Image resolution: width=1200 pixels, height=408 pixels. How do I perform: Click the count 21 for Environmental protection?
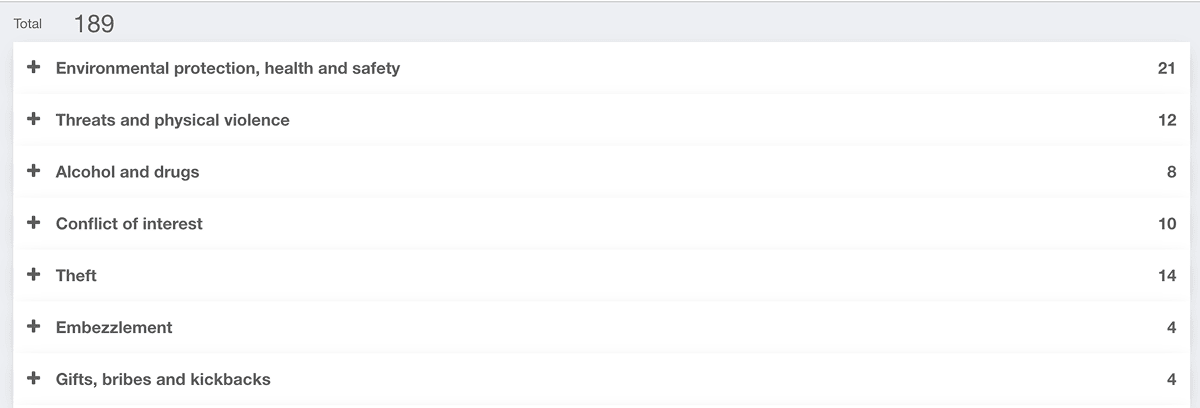1166,68
